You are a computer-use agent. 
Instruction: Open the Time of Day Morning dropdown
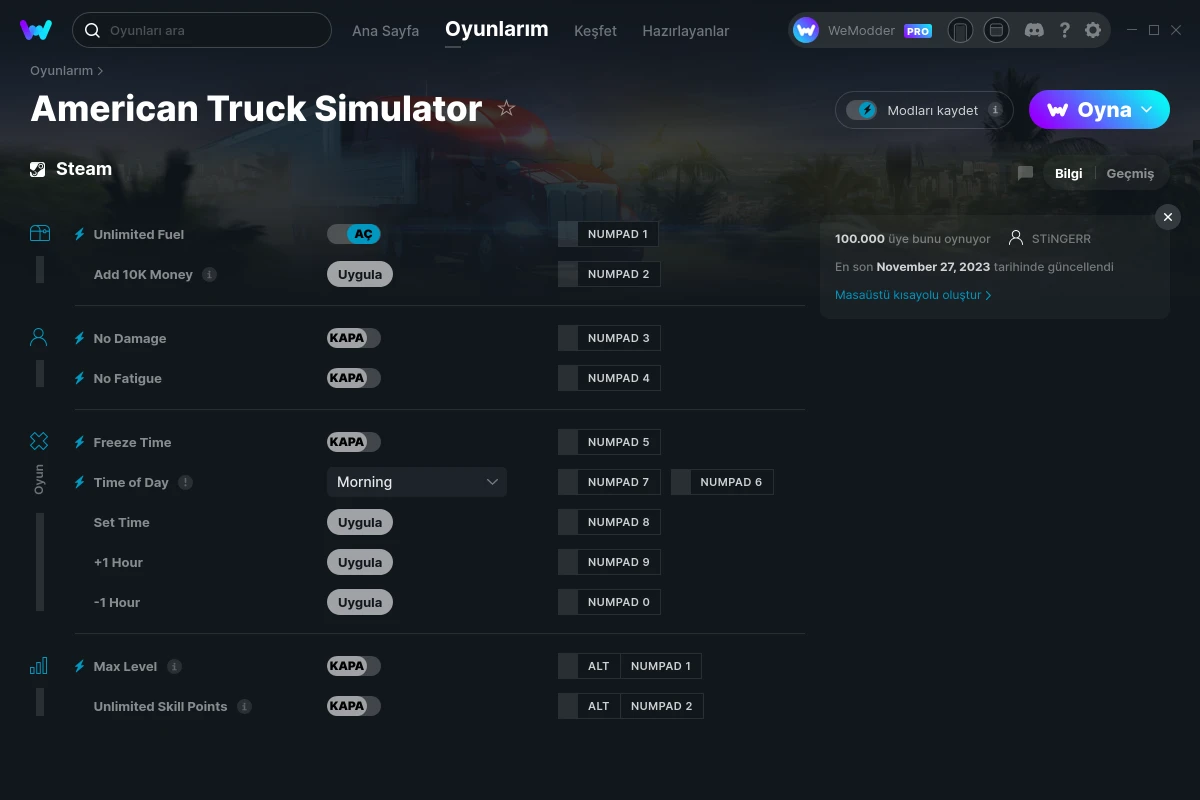[x=417, y=482]
